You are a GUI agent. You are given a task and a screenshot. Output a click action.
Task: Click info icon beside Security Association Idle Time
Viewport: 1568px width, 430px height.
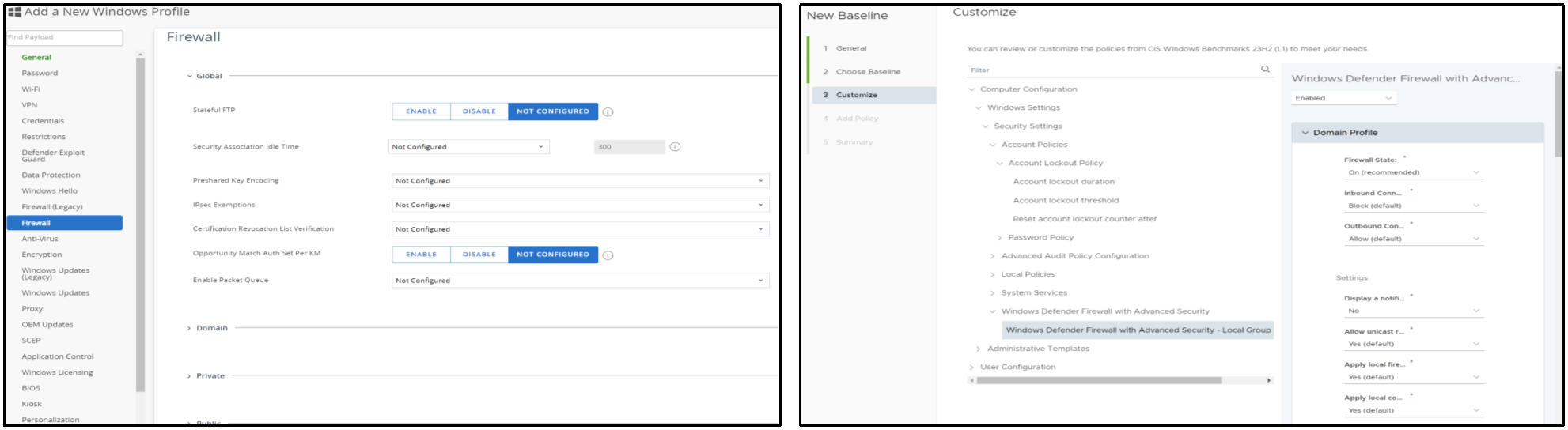pyautogui.click(x=675, y=147)
